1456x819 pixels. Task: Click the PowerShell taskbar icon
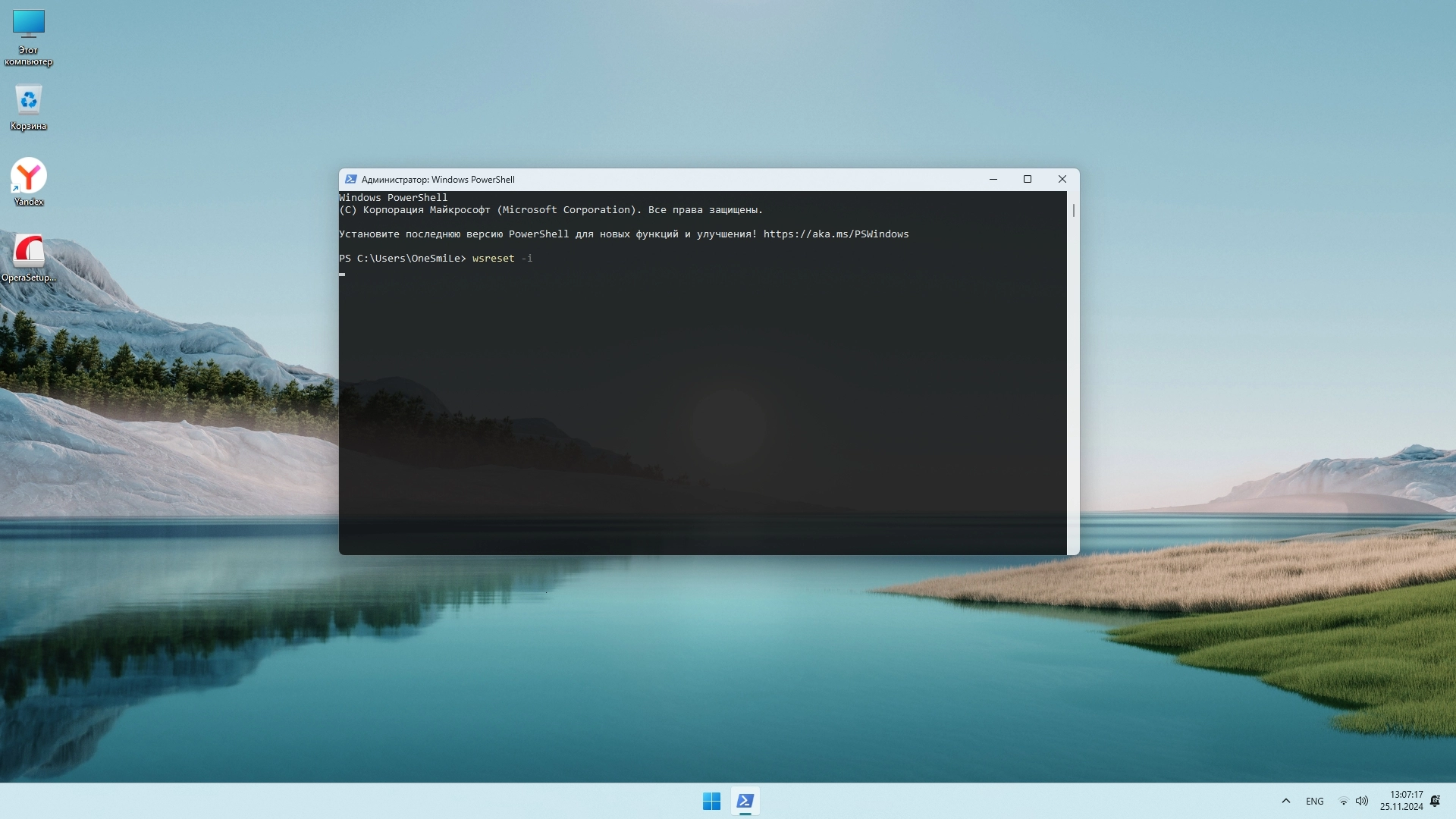745,801
